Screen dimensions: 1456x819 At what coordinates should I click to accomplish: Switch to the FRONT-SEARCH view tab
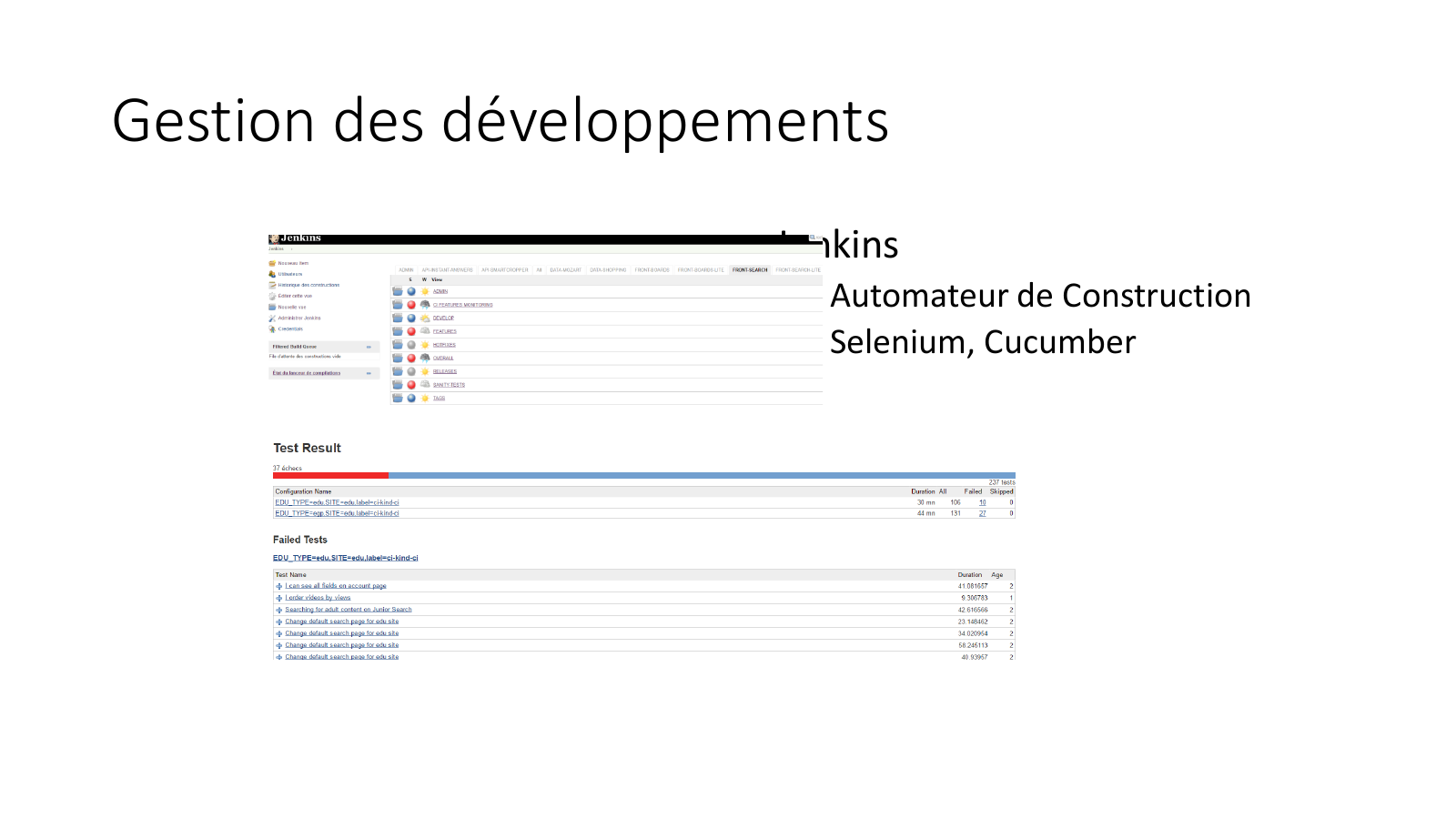point(750,269)
